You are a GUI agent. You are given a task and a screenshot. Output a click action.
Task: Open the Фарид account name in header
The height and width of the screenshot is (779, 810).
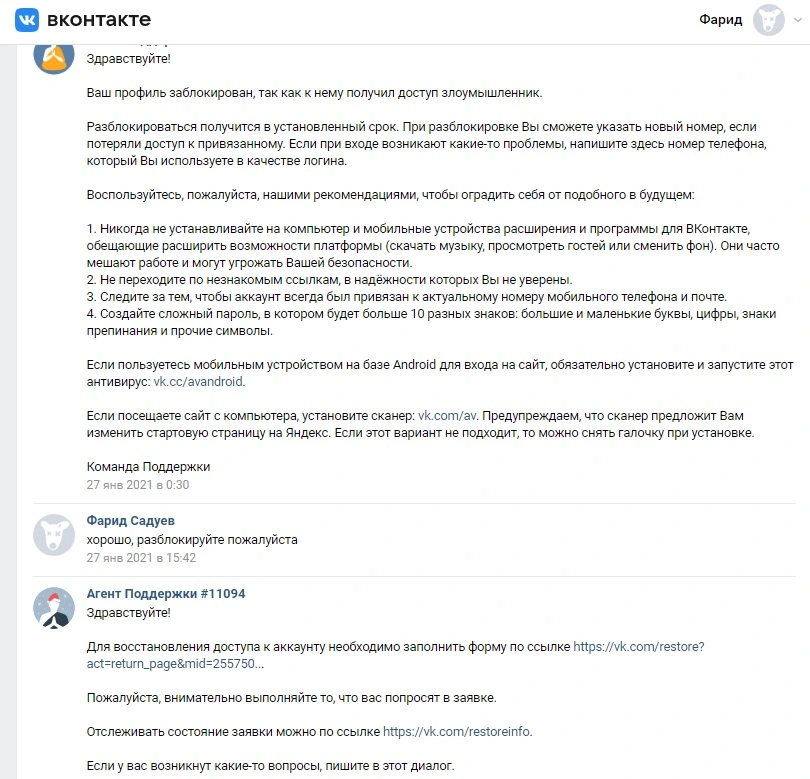(x=721, y=20)
